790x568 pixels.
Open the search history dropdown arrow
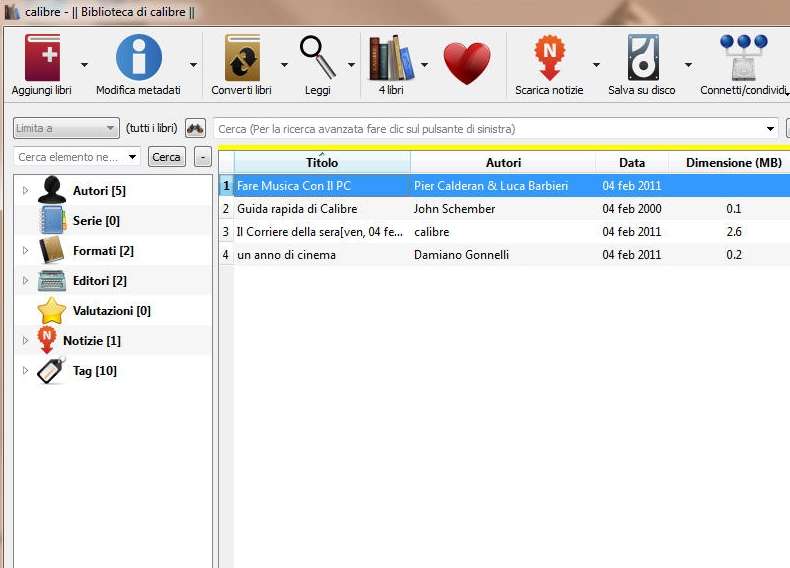[x=770, y=129]
